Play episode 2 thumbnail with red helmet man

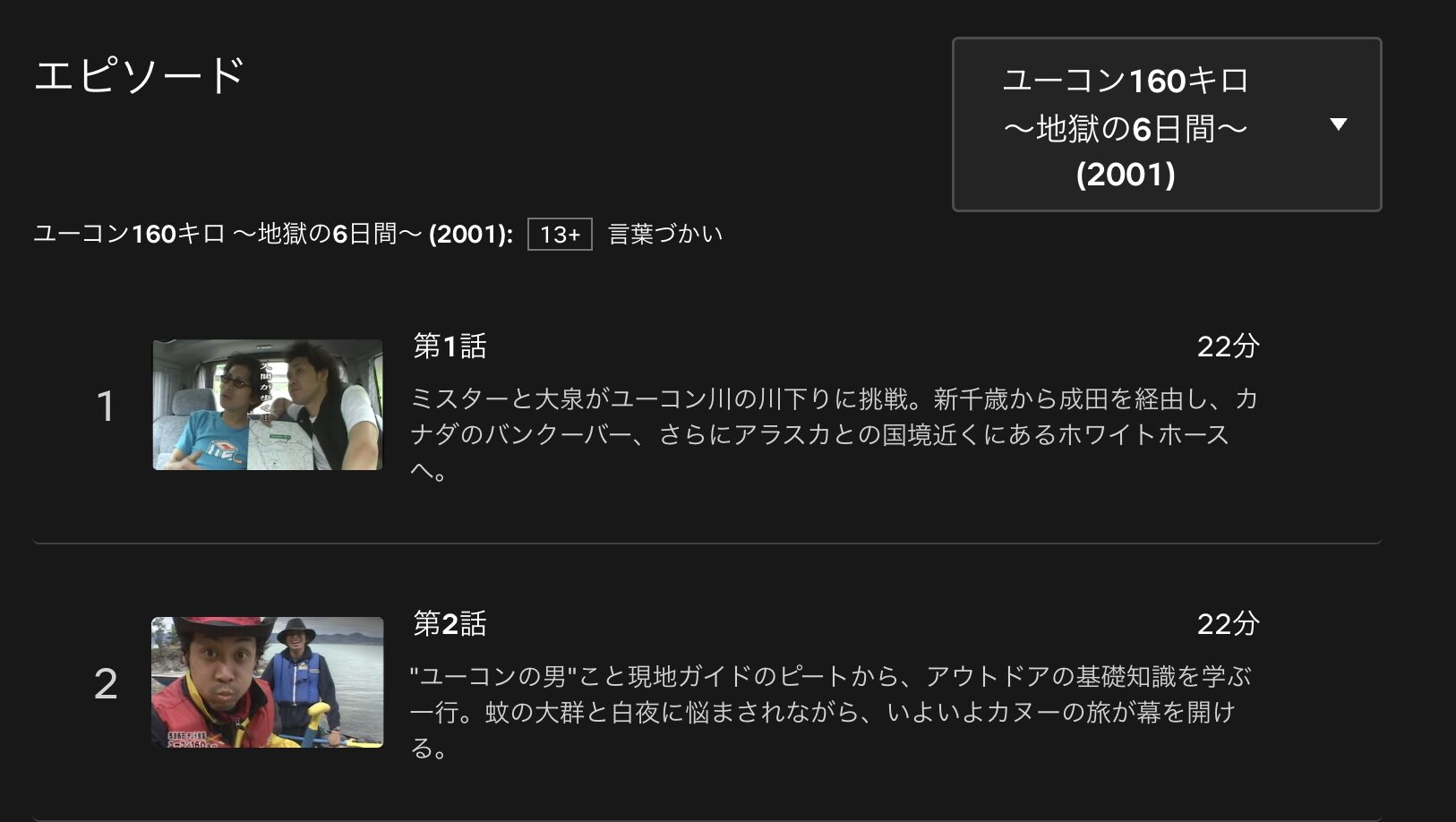point(268,682)
